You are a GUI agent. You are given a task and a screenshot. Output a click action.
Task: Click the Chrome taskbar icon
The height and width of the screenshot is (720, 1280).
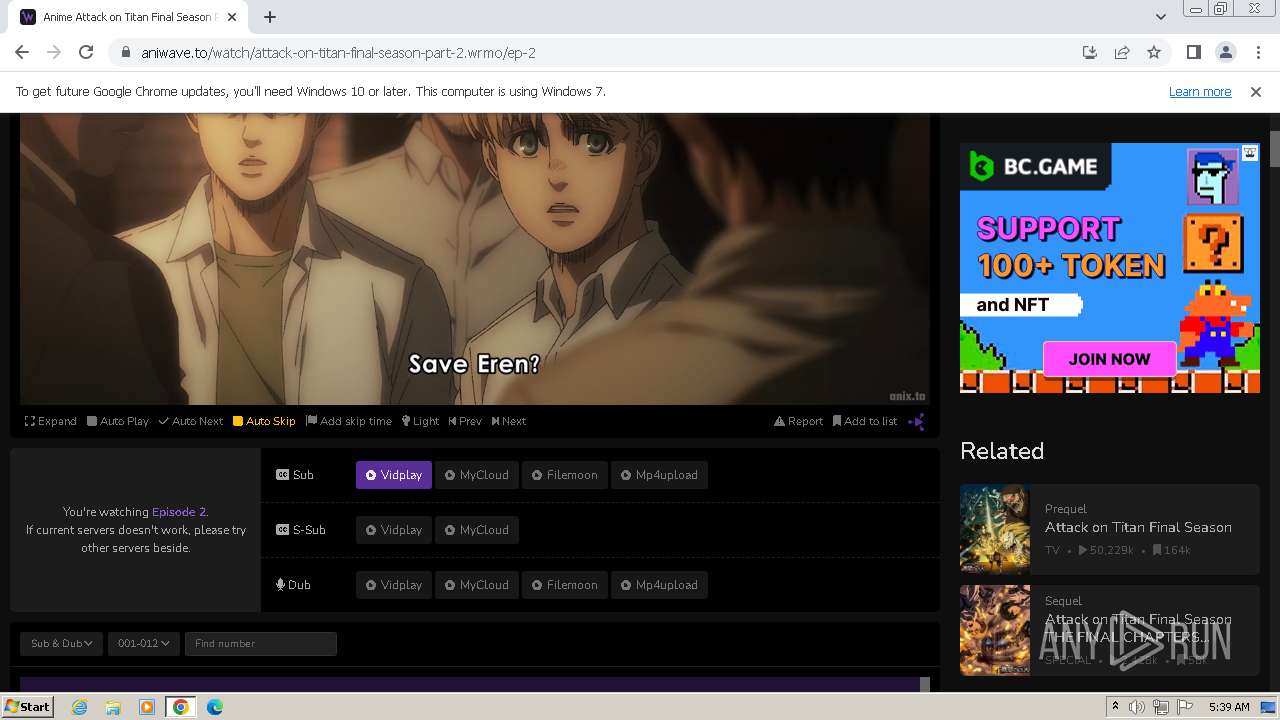[x=181, y=707]
